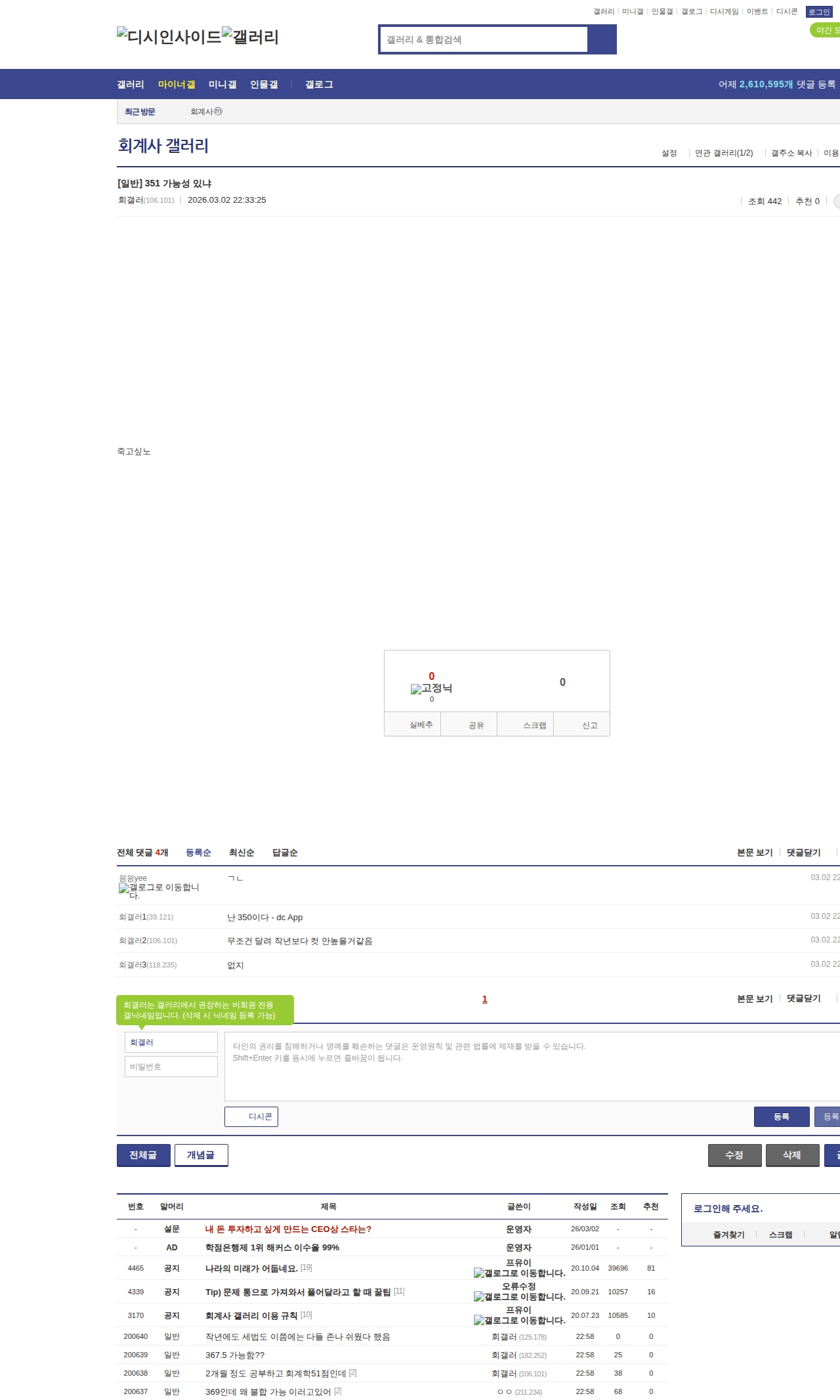Viewport: 840px width, 1400px height.
Task: Open the 설정 dropdown in the gallery header
Action: [x=669, y=153]
